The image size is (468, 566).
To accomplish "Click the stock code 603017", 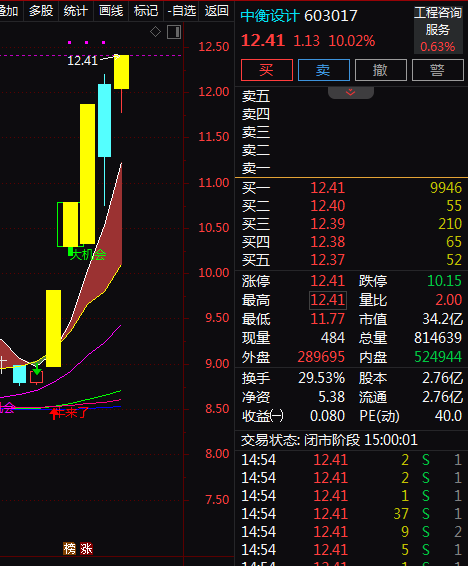I will click(x=331, y=16).
